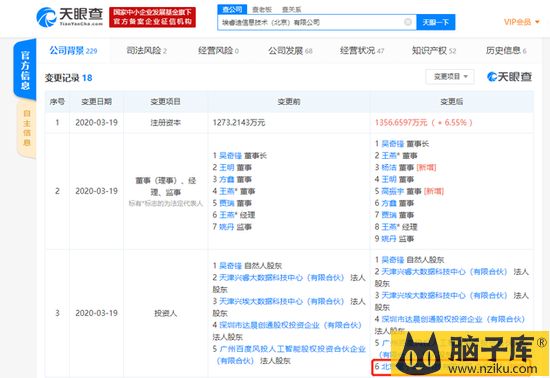Open 天津兴睿大数据科技中心 link in 变更前 list
Viewport: 550px width, 378px height.
tap(282, 278)
